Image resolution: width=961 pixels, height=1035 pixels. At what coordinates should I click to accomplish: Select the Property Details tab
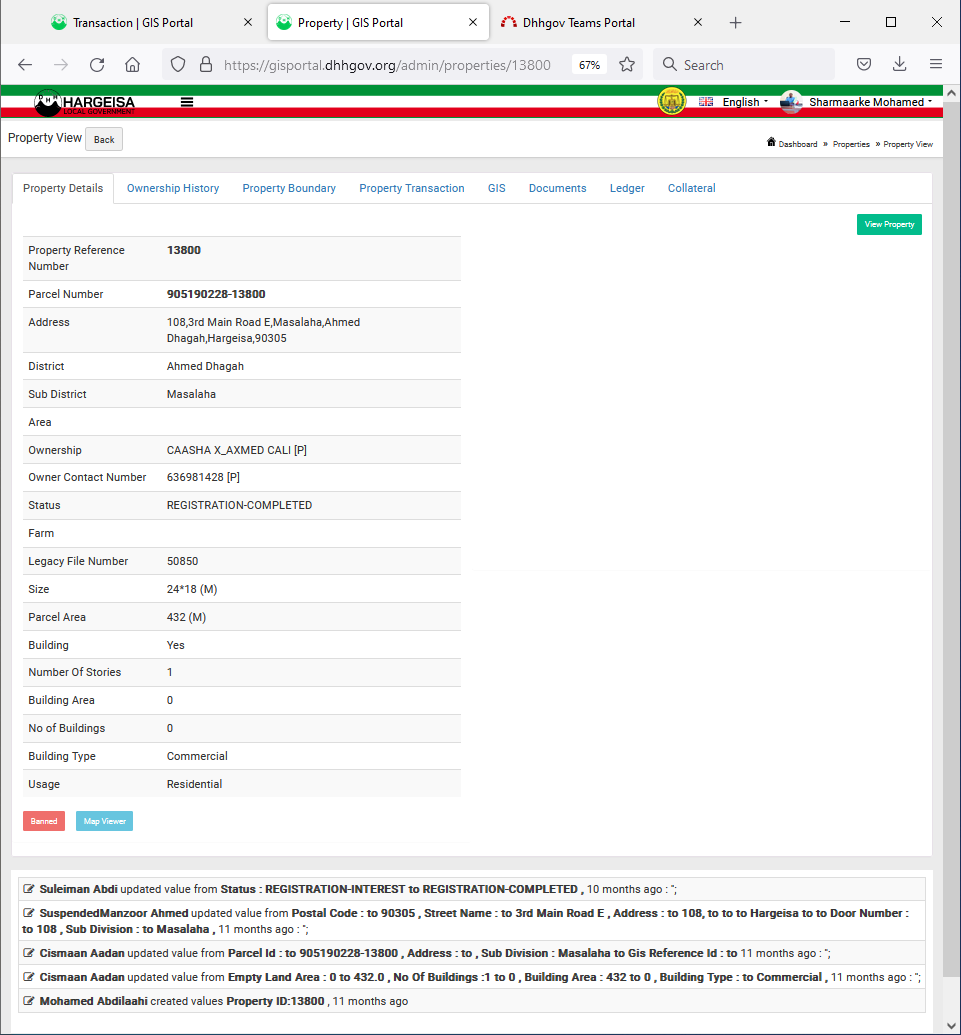coord(63,188)
